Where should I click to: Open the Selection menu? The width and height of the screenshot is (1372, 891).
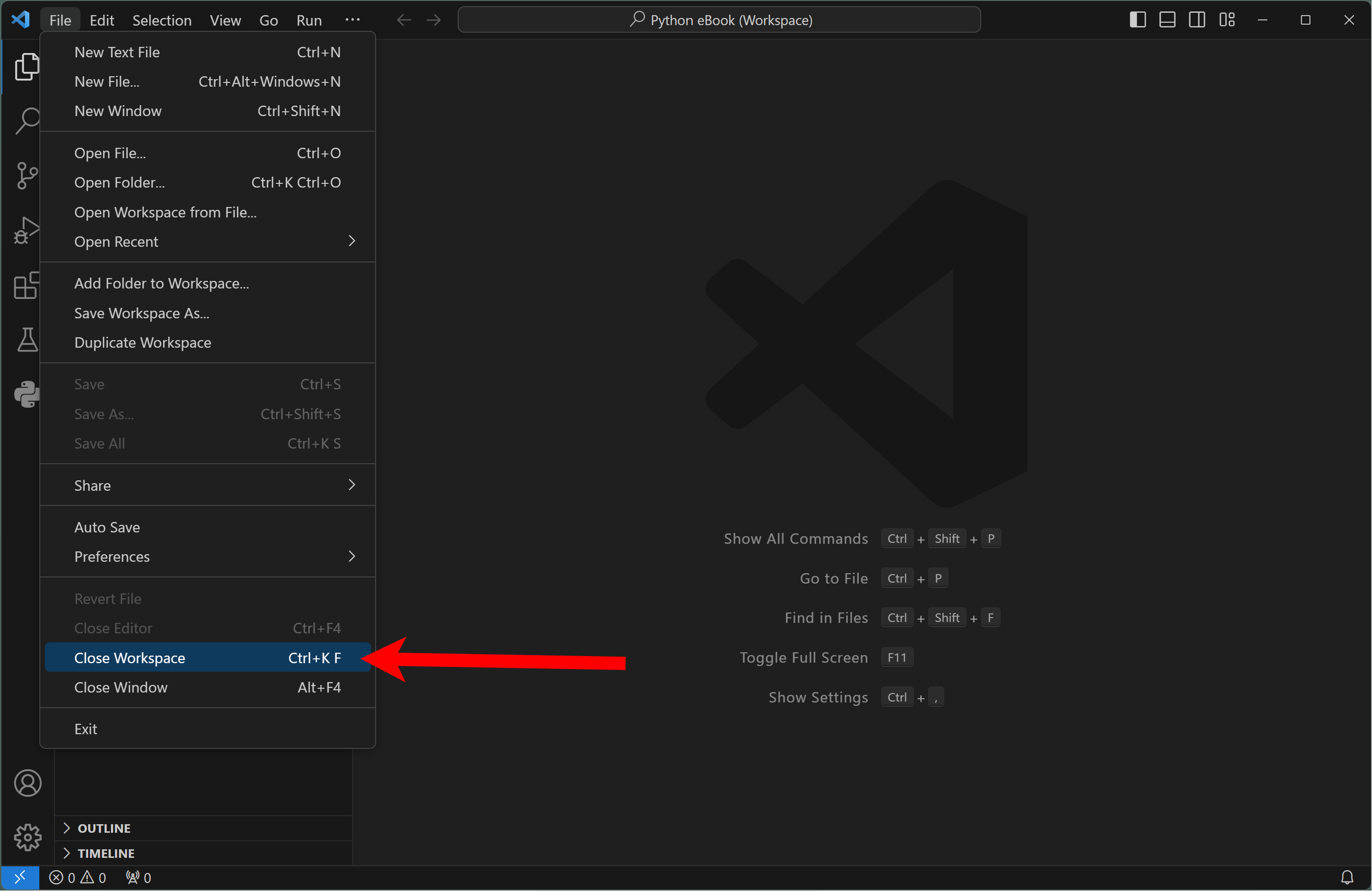(x=162, y=20)
